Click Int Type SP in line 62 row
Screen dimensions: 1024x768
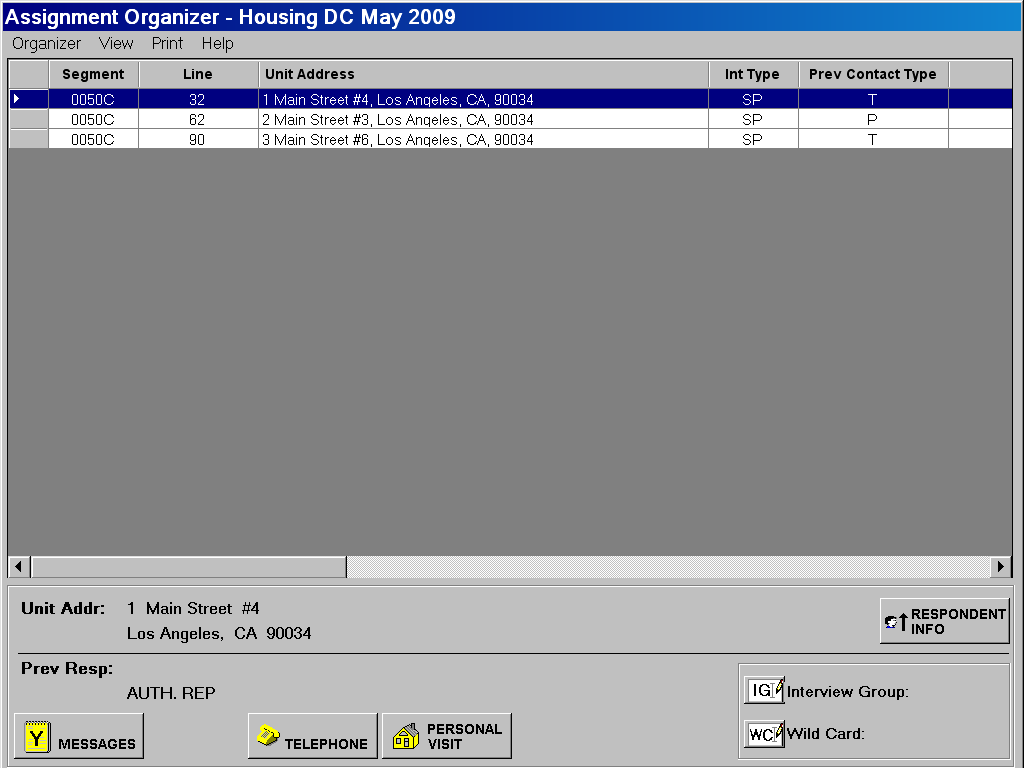click(753, 120)
